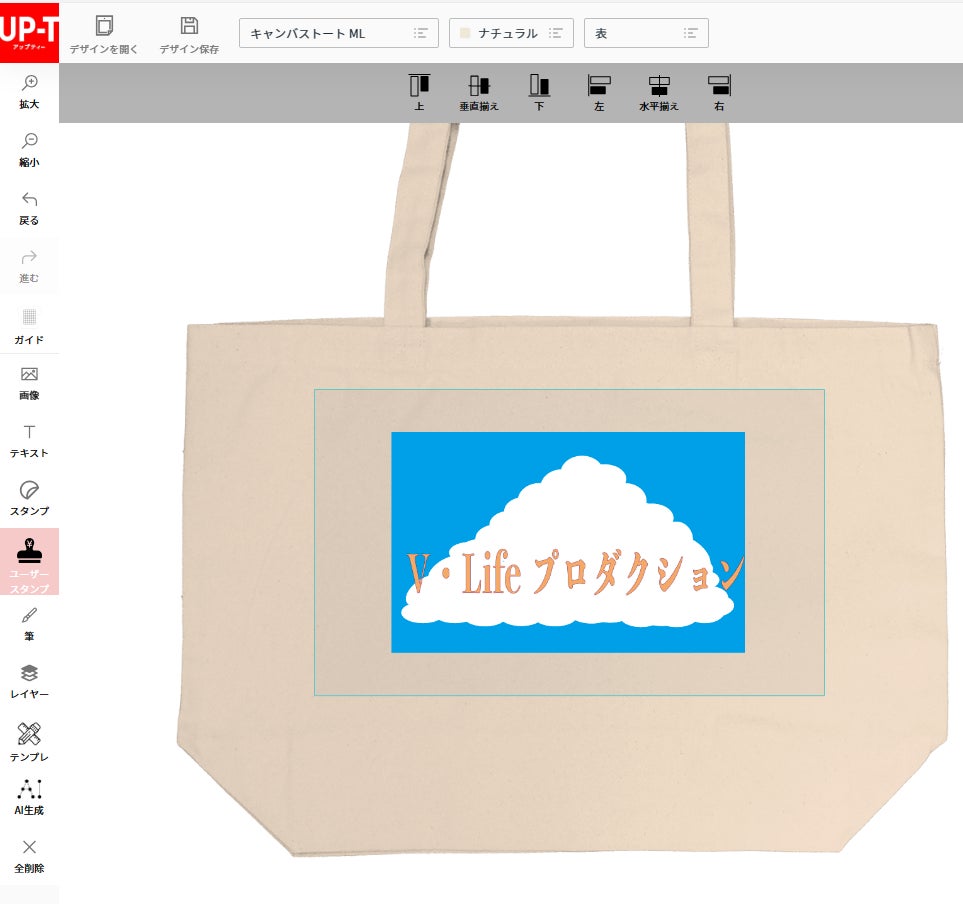This screenshot has width=963, height=904.
Task: Expand the 表 print side dropdown
Action: coord(646,33)
